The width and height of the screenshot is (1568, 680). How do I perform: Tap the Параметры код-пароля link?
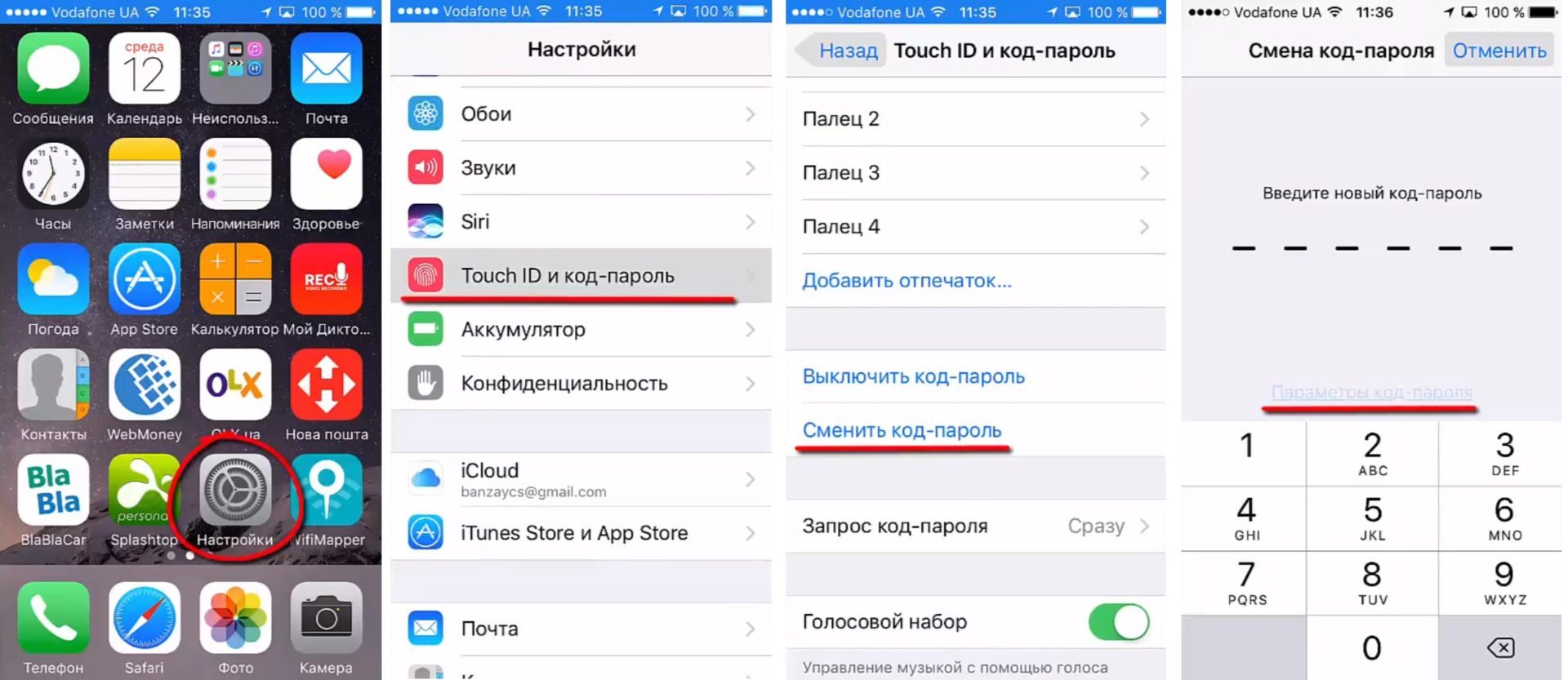1372,393
